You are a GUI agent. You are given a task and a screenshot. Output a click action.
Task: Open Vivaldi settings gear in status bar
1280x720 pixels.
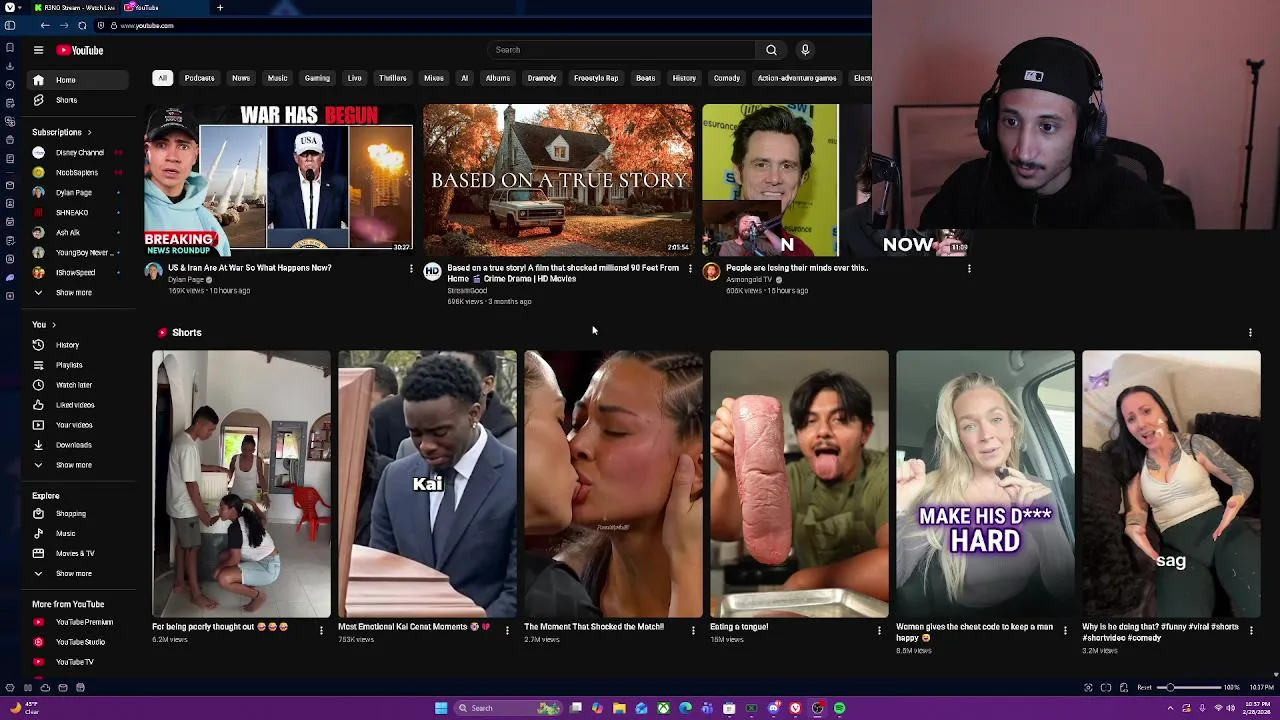10,688
